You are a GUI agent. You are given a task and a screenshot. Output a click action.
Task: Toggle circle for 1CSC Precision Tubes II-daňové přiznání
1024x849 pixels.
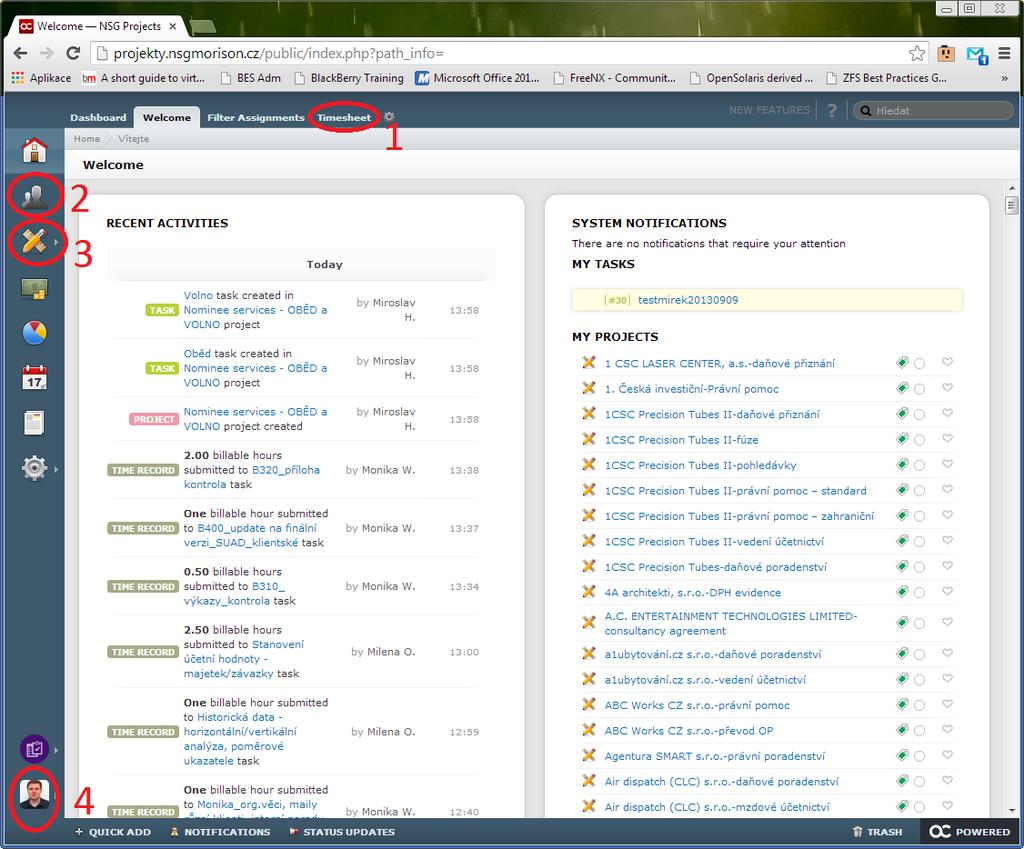click(920, 415)
